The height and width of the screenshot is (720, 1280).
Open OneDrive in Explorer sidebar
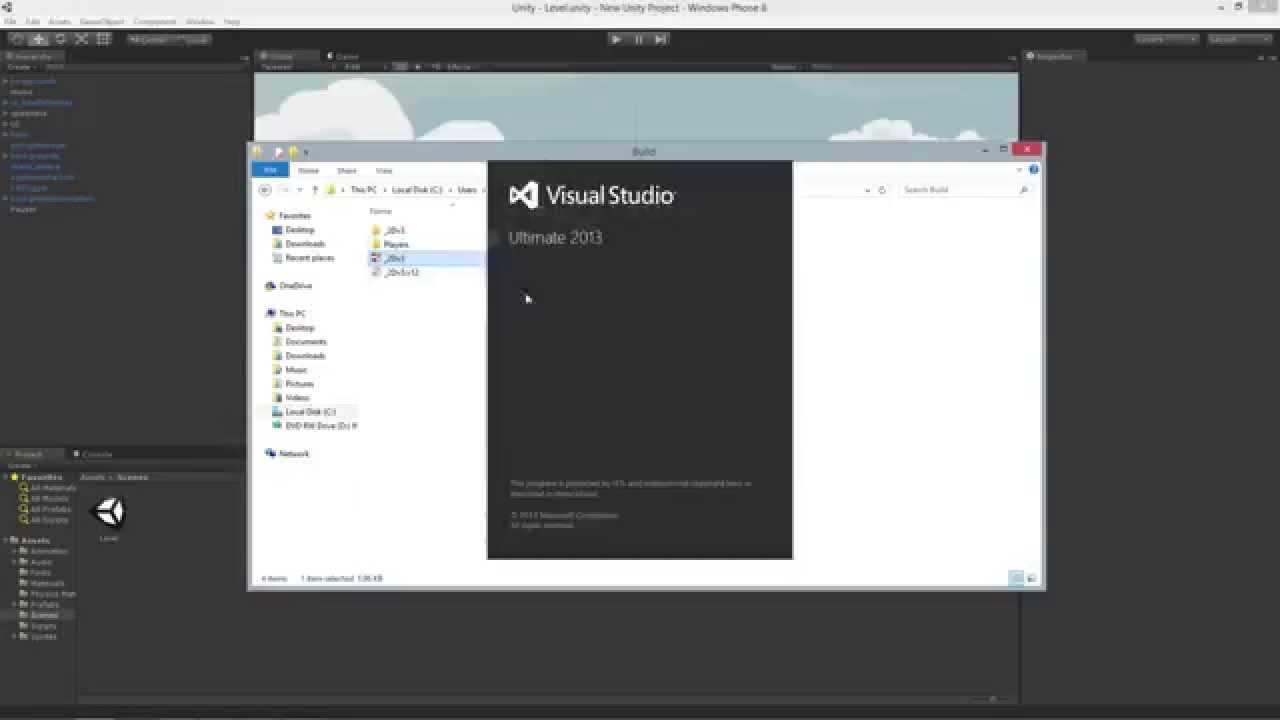coord(289,286)
